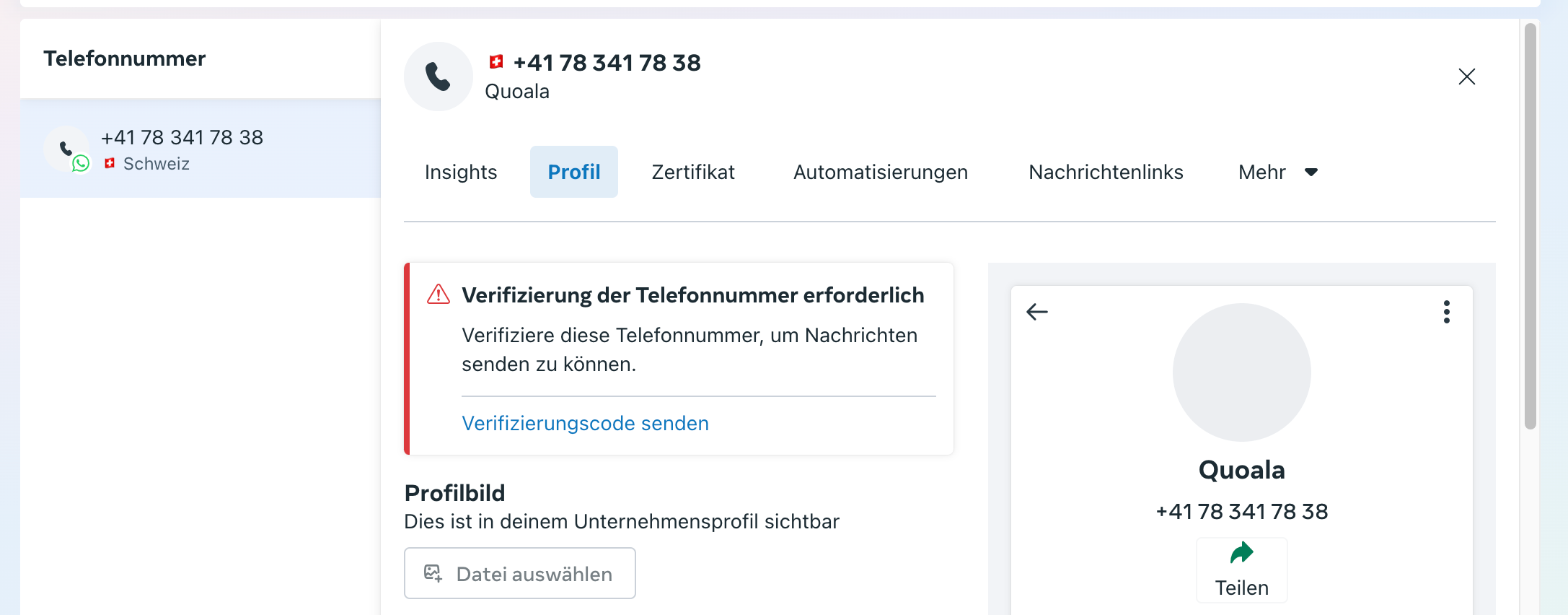The width and height of the screenshot is (1568, 615).
Task: Go to the Automatisierungen tab
Action: [x=881, y=172]
